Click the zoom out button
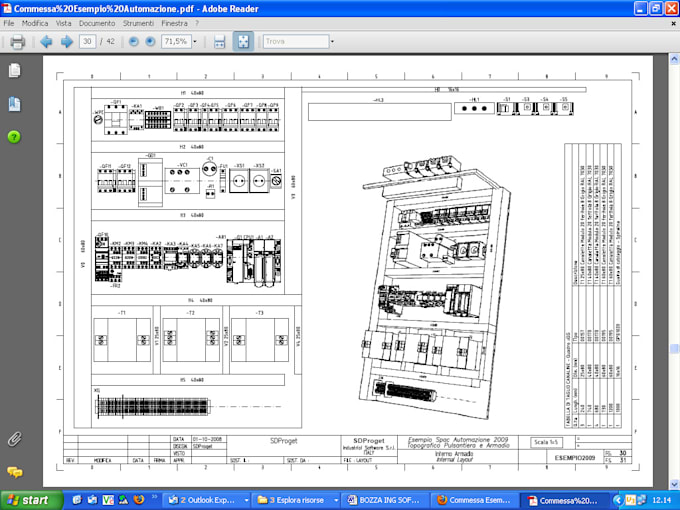Screen dimensions: 680x510 click(x=133, y=42)
